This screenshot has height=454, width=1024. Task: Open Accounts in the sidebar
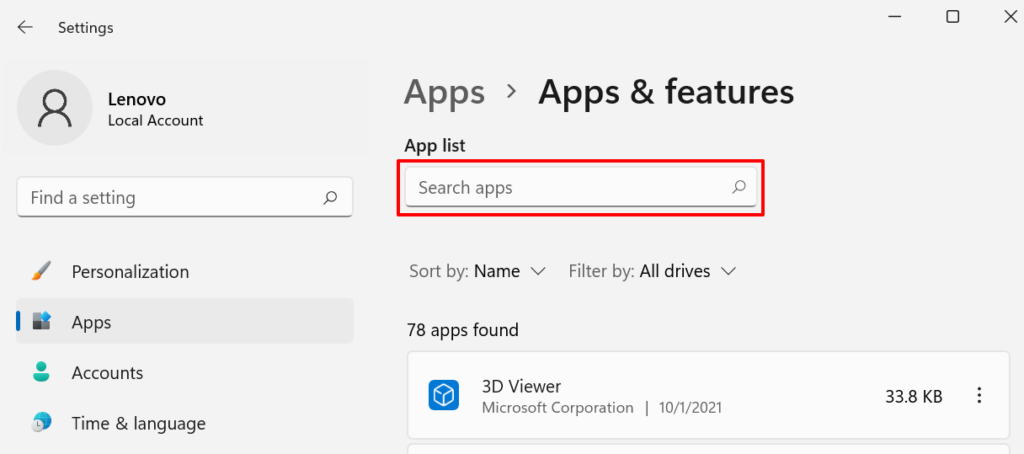pyautogui.click(x=107, y=373)
